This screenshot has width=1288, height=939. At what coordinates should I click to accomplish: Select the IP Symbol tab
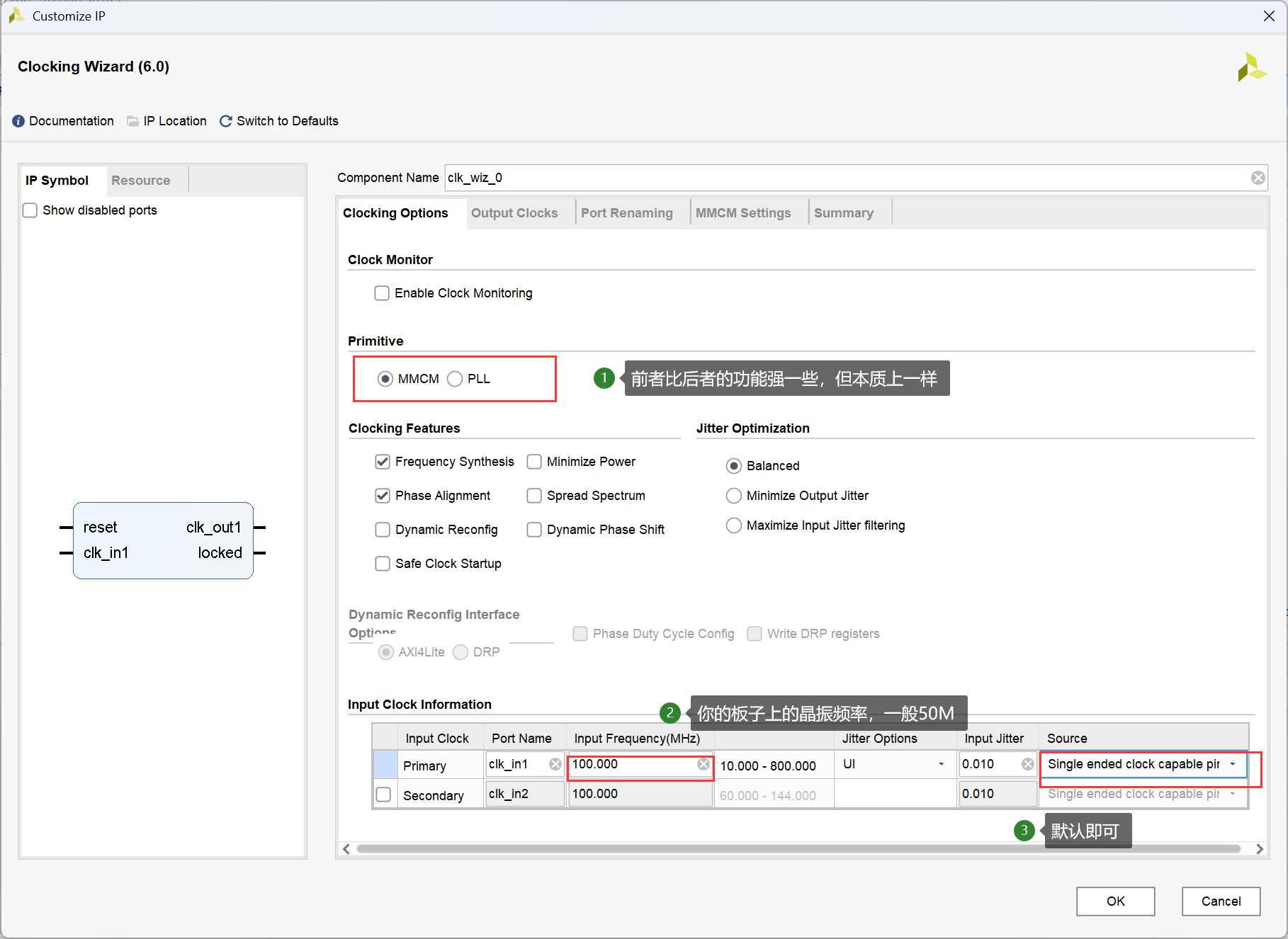pyautogui.click(x=57, y=181)
